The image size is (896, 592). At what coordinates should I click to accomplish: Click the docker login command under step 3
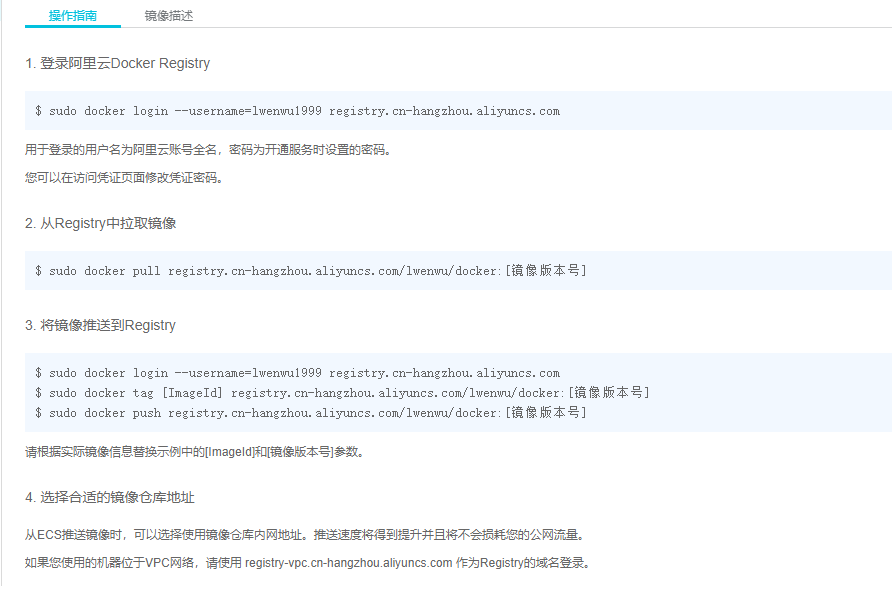(297, 373)
